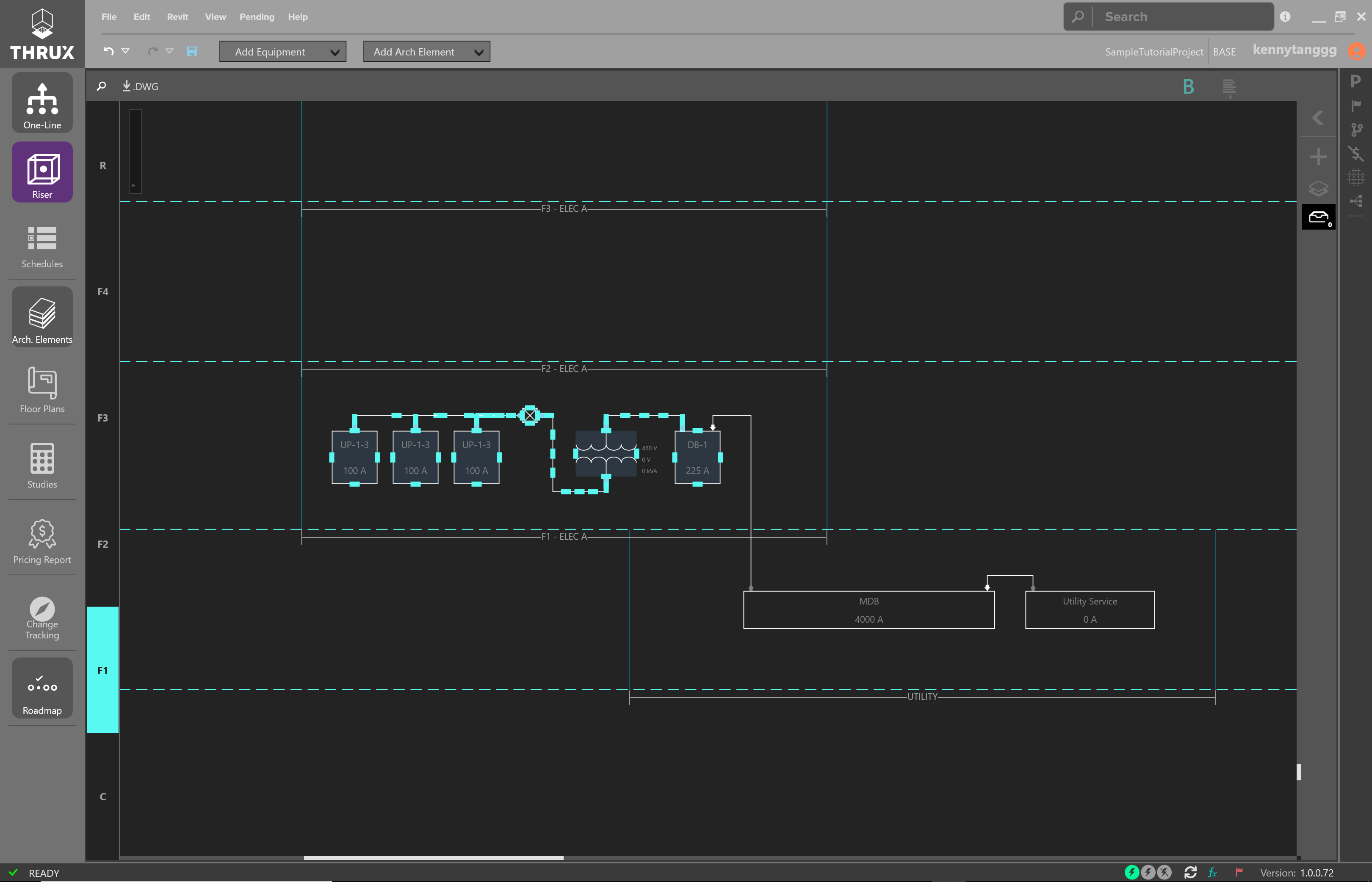Open the Edit menu
The height and width of the screenshot is (882, 1372).
pyautogui.click(x=141, y=17)
